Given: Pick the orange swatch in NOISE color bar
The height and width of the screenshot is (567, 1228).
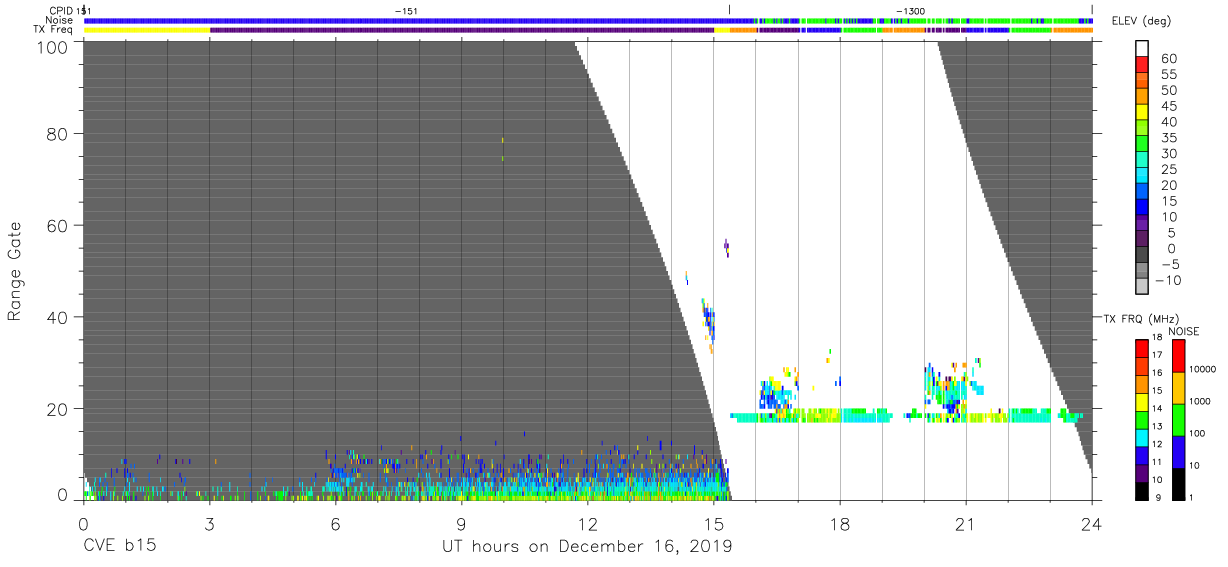Looking at the screenshot, I should 1178,387.
